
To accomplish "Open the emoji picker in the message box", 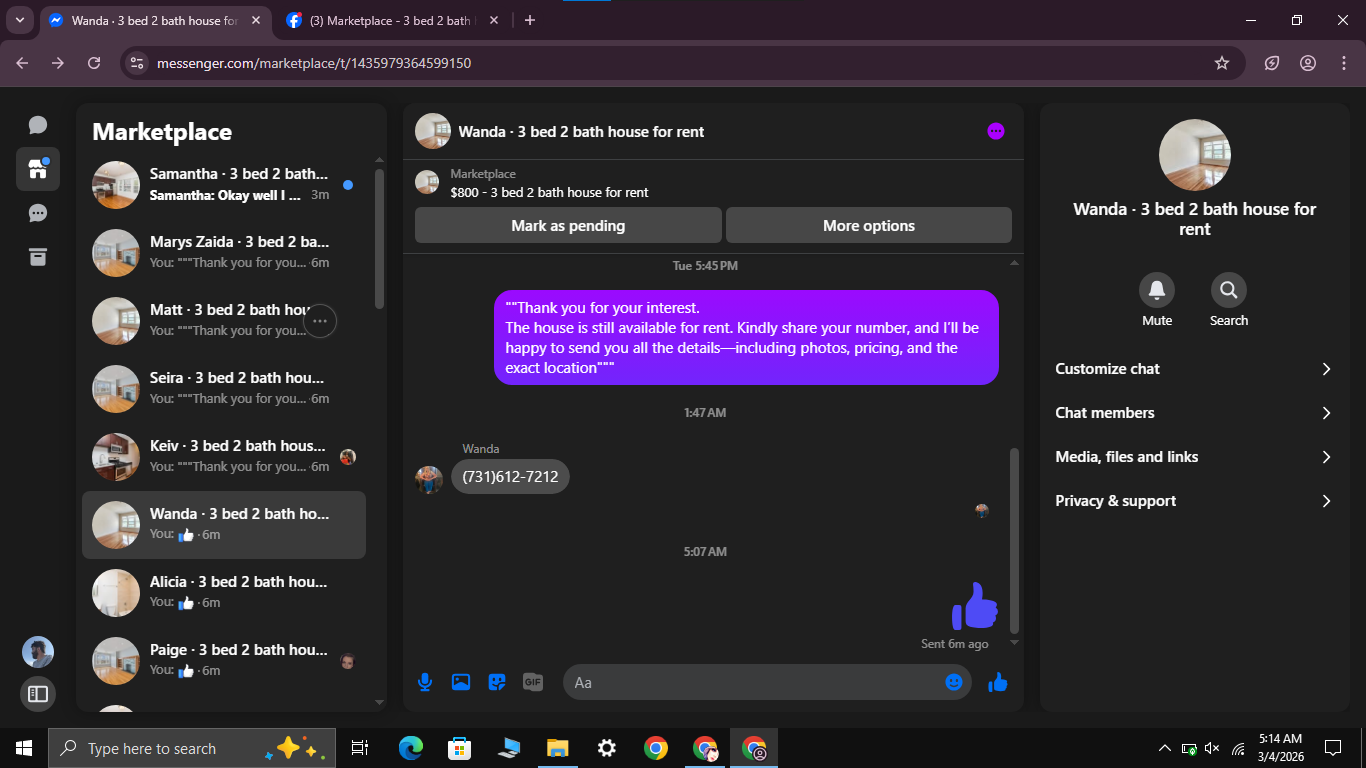I will tap(954, 682).
